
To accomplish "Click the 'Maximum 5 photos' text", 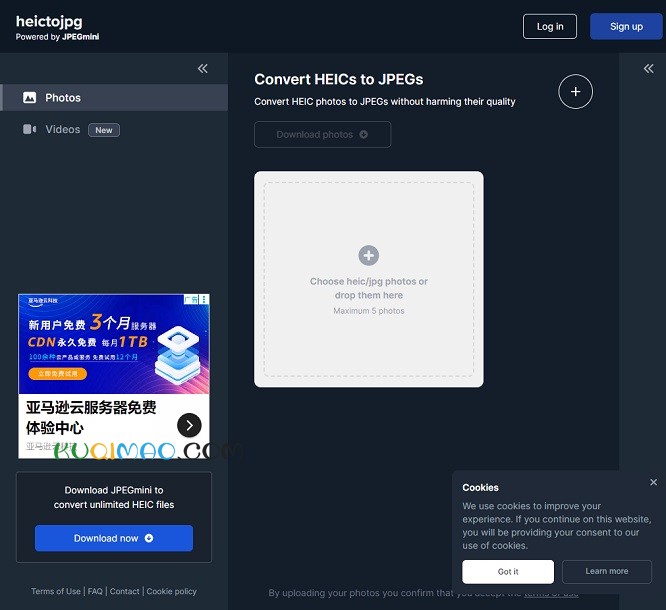I will [368, 311].
